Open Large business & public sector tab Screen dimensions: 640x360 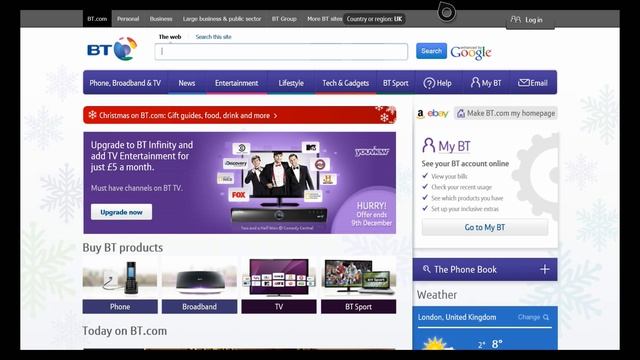(222, 19)
